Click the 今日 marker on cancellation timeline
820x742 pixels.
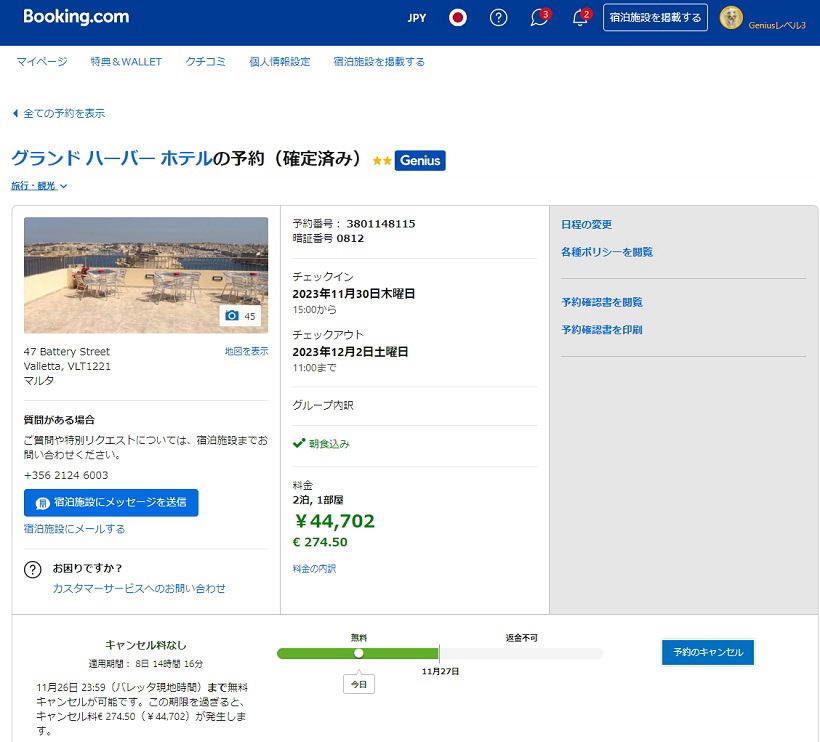point(359,684)
